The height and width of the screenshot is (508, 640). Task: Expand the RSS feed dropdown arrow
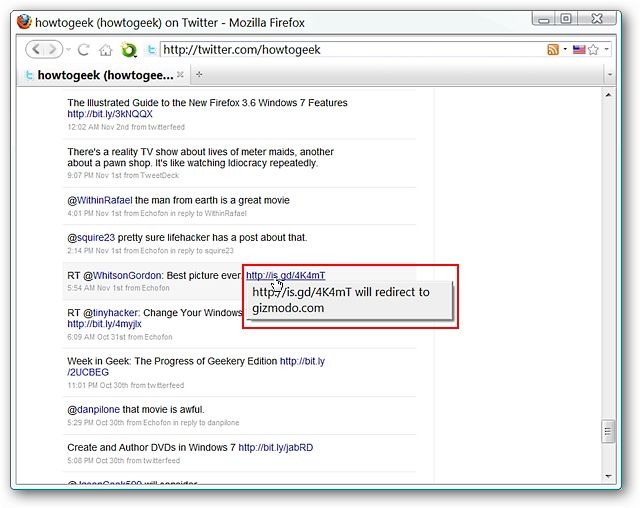click(x=565, y=49)
